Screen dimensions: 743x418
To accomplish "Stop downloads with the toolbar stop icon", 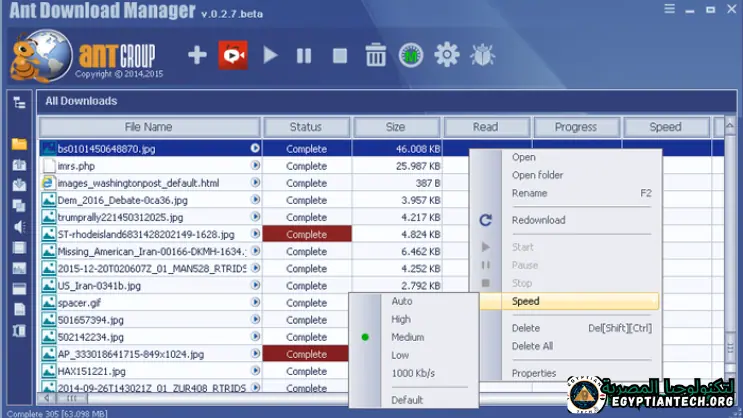I will 340,56.
